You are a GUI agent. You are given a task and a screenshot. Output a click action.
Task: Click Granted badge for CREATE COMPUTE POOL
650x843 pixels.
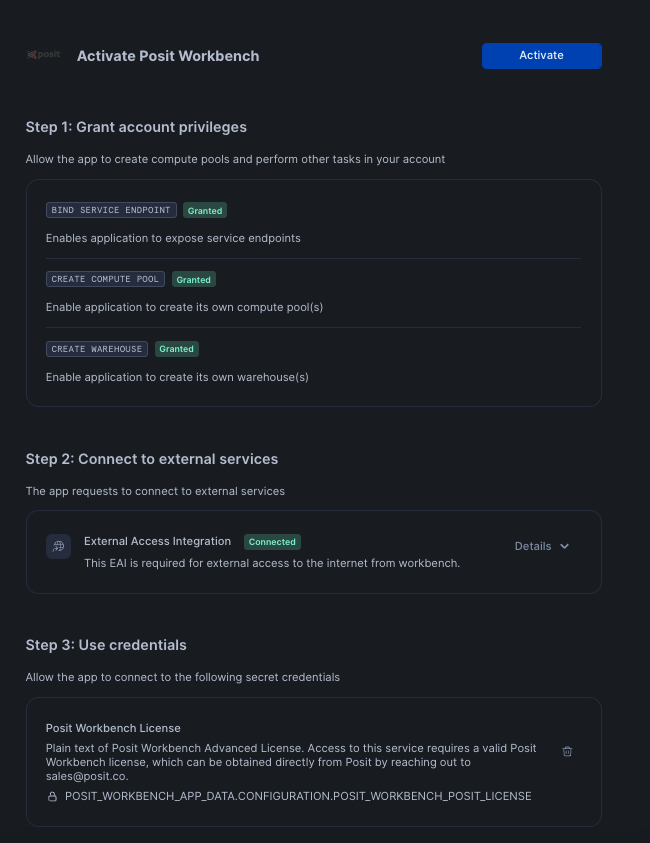pyautogui.click(x=194, y=280)
